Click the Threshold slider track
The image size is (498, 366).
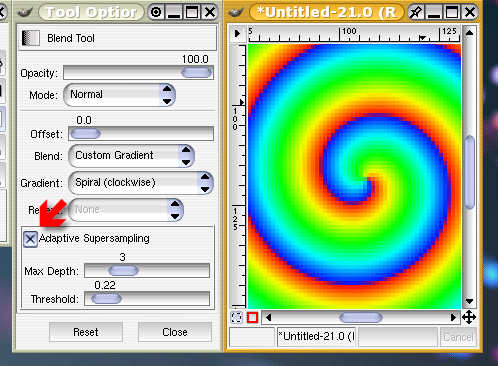147,299
